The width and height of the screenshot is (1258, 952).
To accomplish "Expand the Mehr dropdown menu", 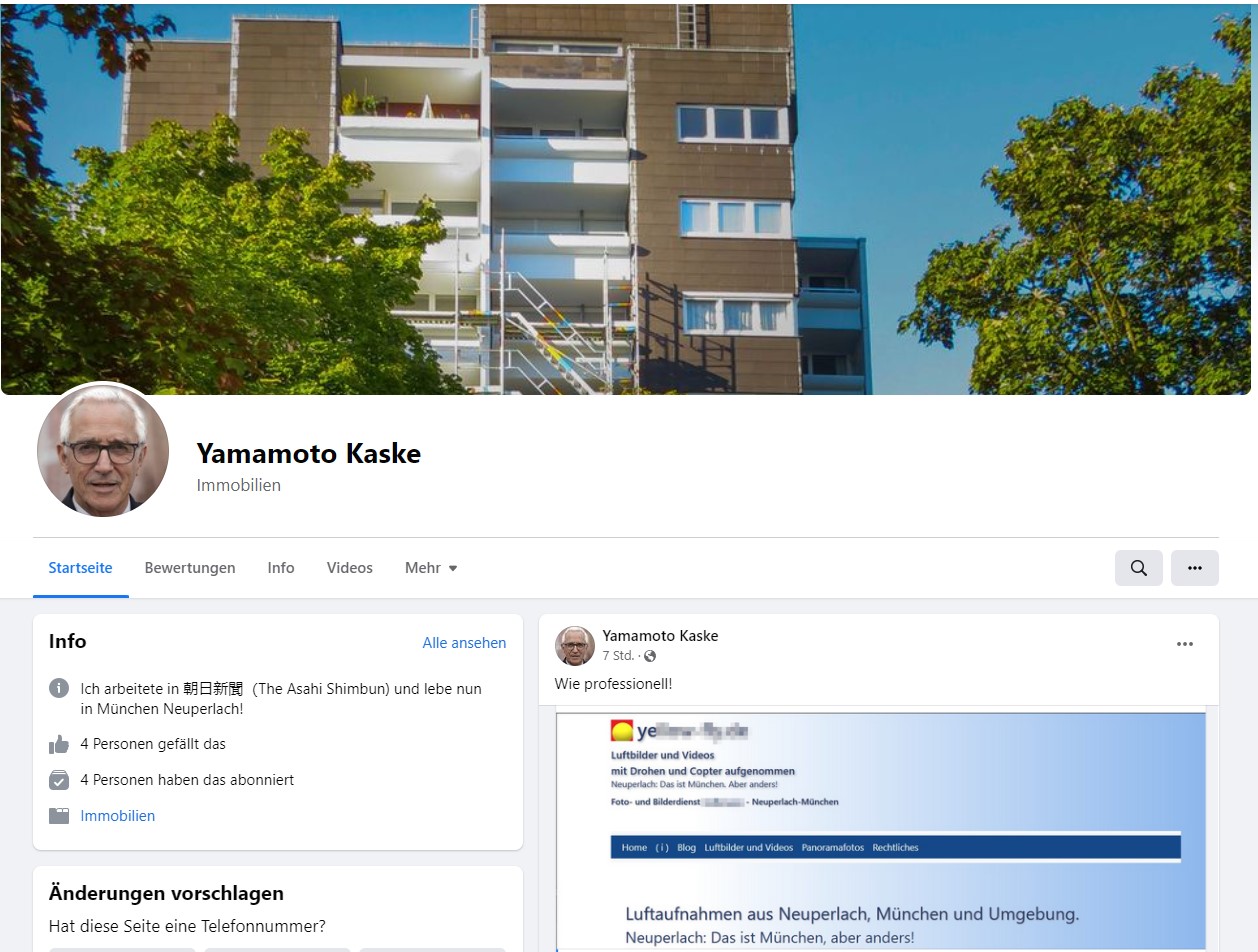I will (431, 568).
